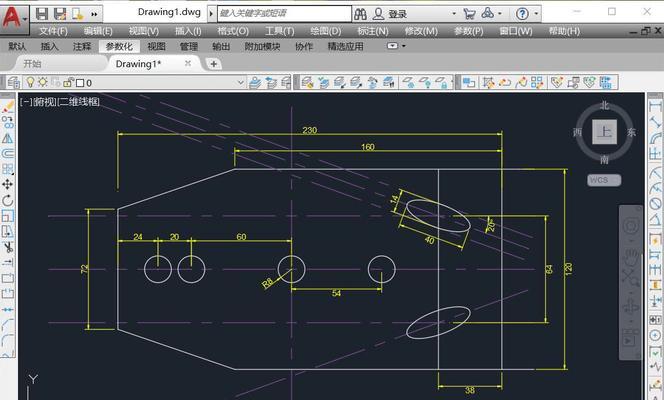The height and width of the screenshot is (400, 664).
Task: Open the 文件(F) menu
Action: (x=53, y=31)
